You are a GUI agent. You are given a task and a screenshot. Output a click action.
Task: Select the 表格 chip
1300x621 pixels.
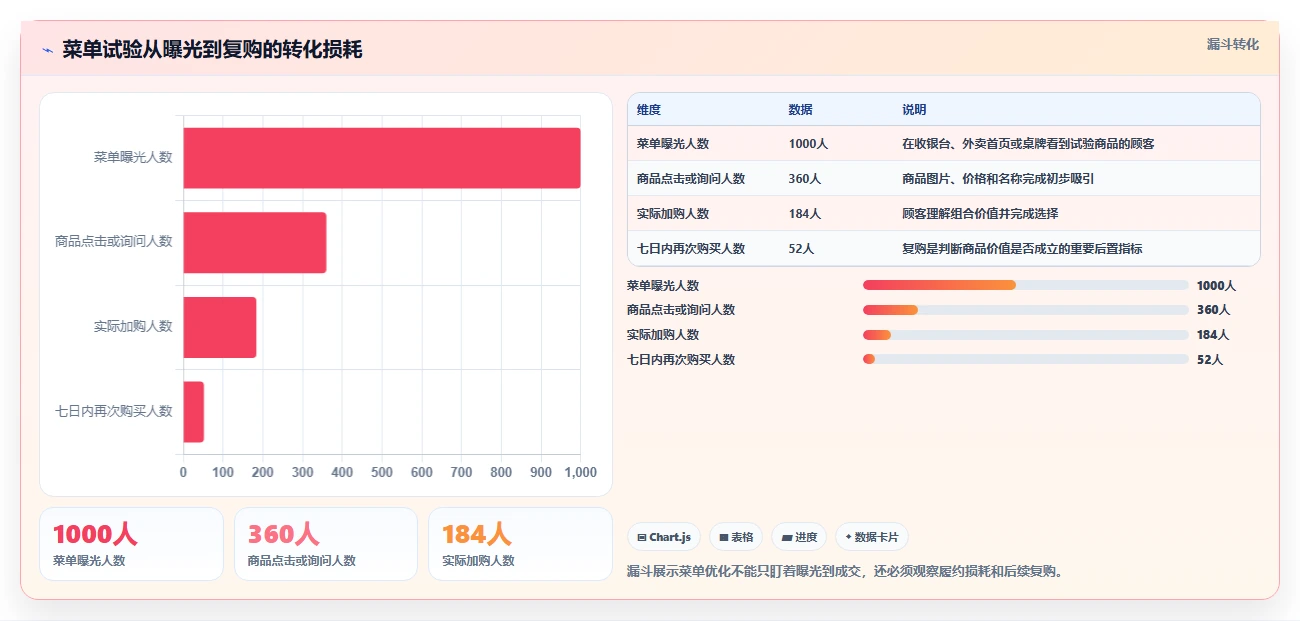(x=736, y=537)
